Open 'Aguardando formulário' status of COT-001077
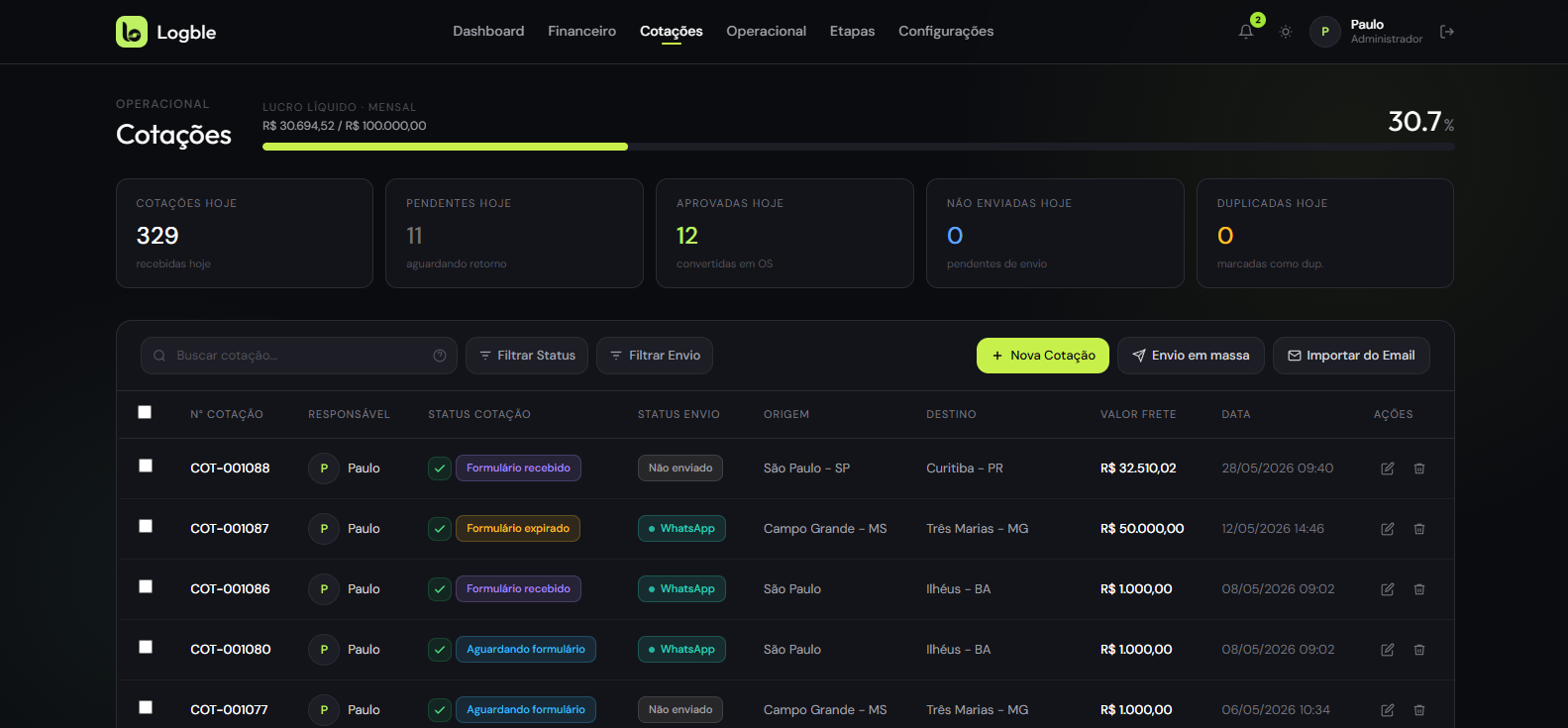Image resolution: width=1568 pixels, height=728 pixels. tap(526, 710)
